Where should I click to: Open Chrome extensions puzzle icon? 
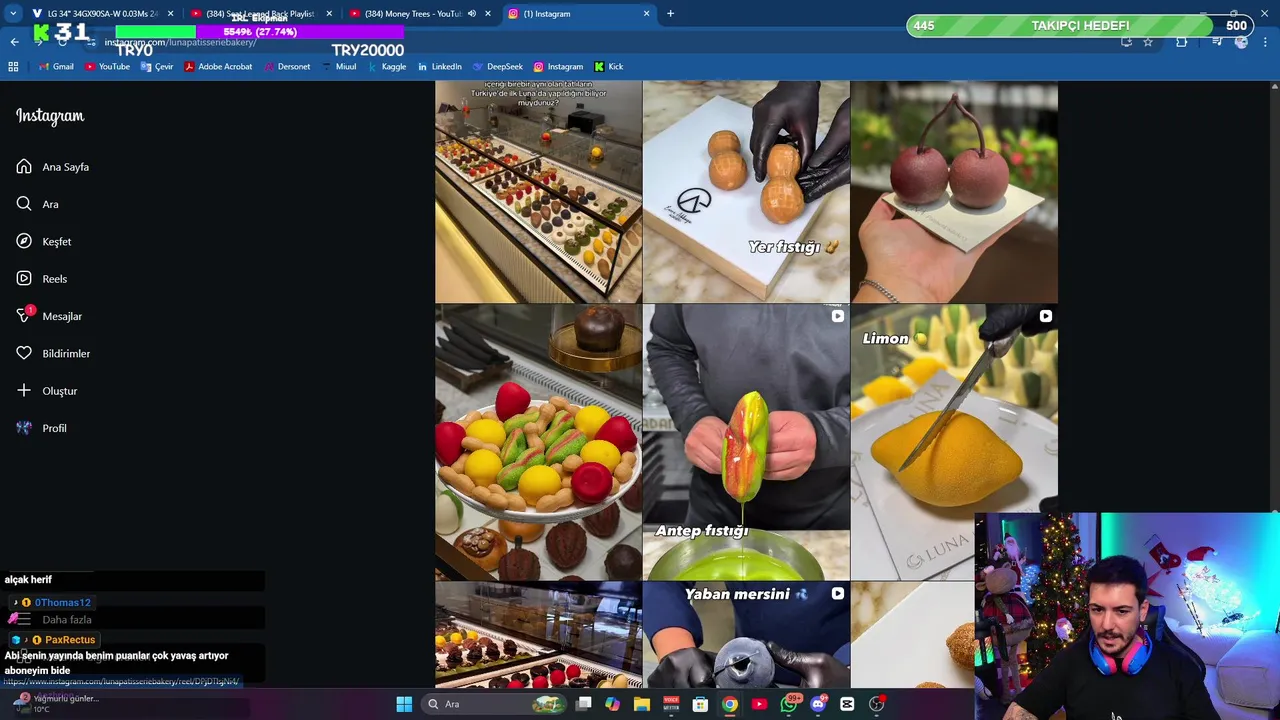coord(1182,42)
